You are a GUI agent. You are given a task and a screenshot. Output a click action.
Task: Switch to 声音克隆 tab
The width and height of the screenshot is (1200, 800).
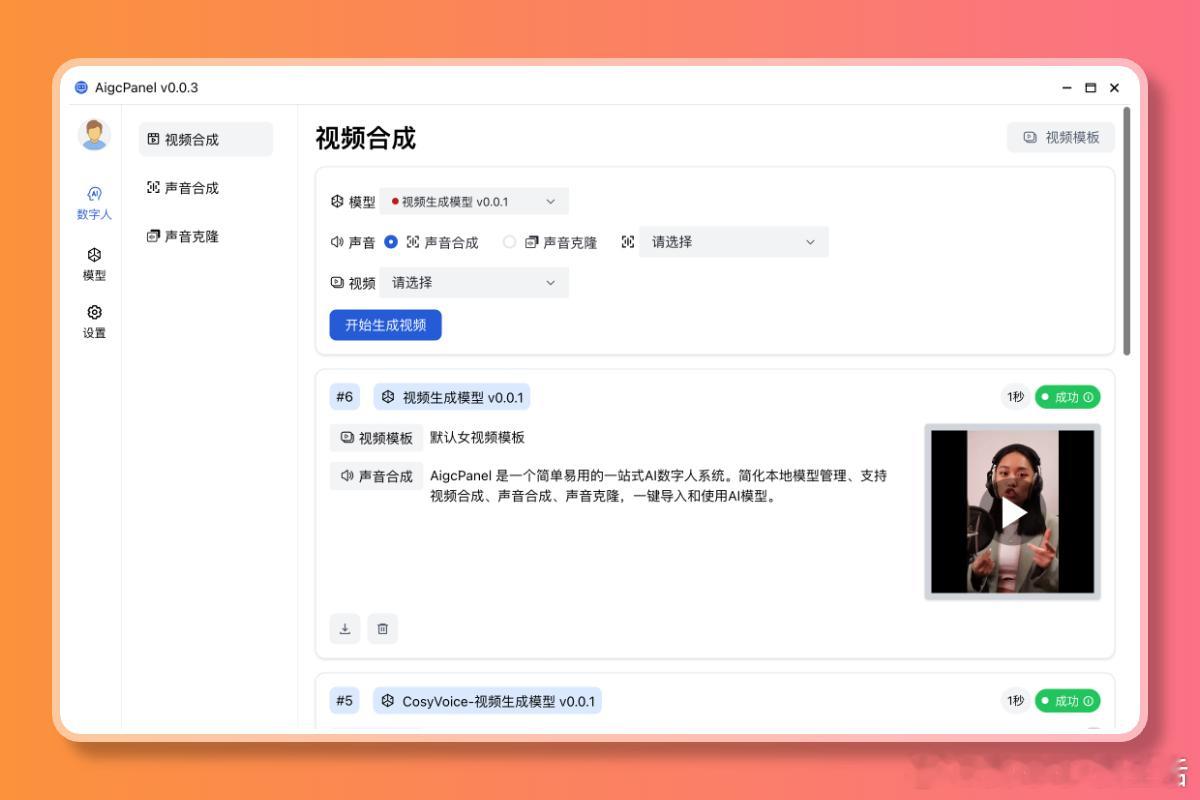click(x=205, y=236)
